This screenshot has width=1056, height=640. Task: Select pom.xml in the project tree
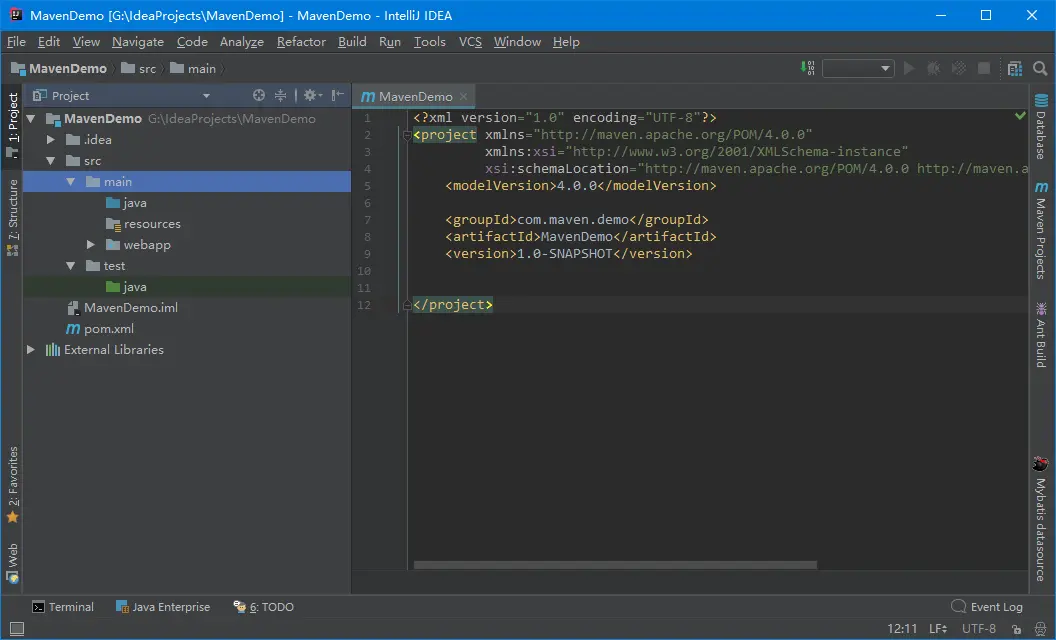pos(108,329)
